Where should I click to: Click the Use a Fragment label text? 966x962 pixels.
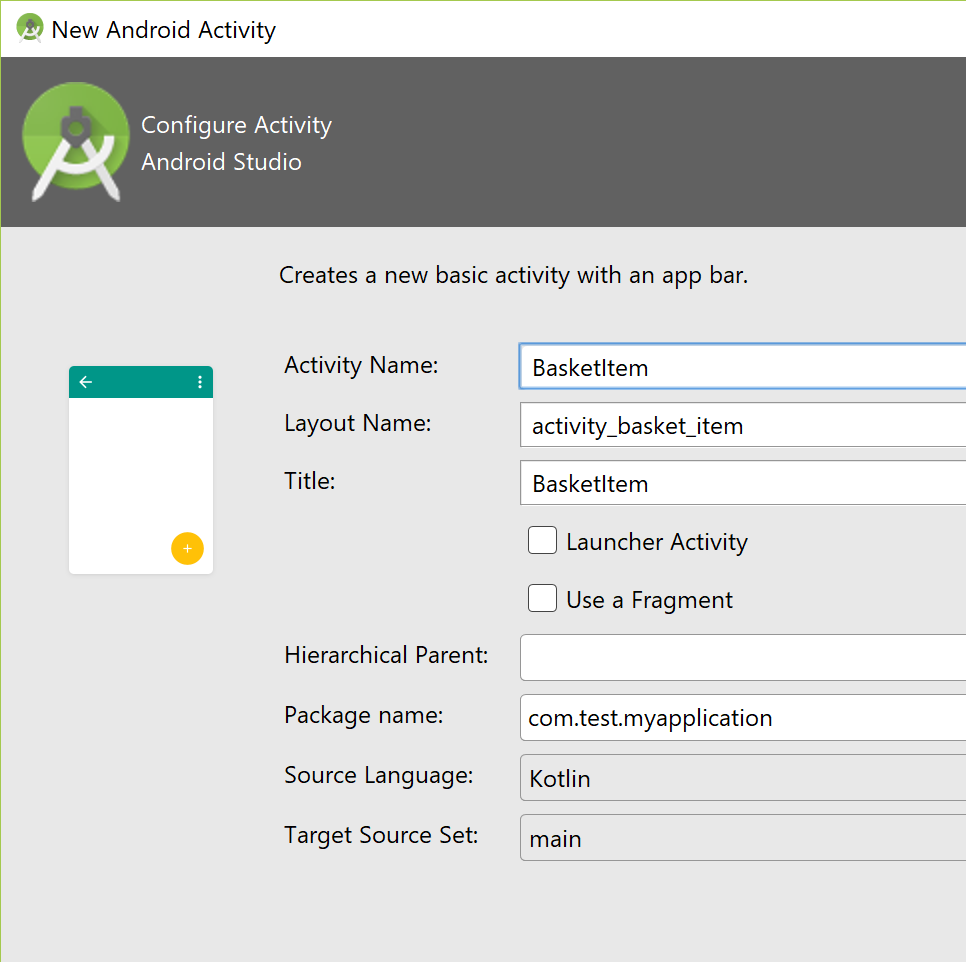coord(649,600)
